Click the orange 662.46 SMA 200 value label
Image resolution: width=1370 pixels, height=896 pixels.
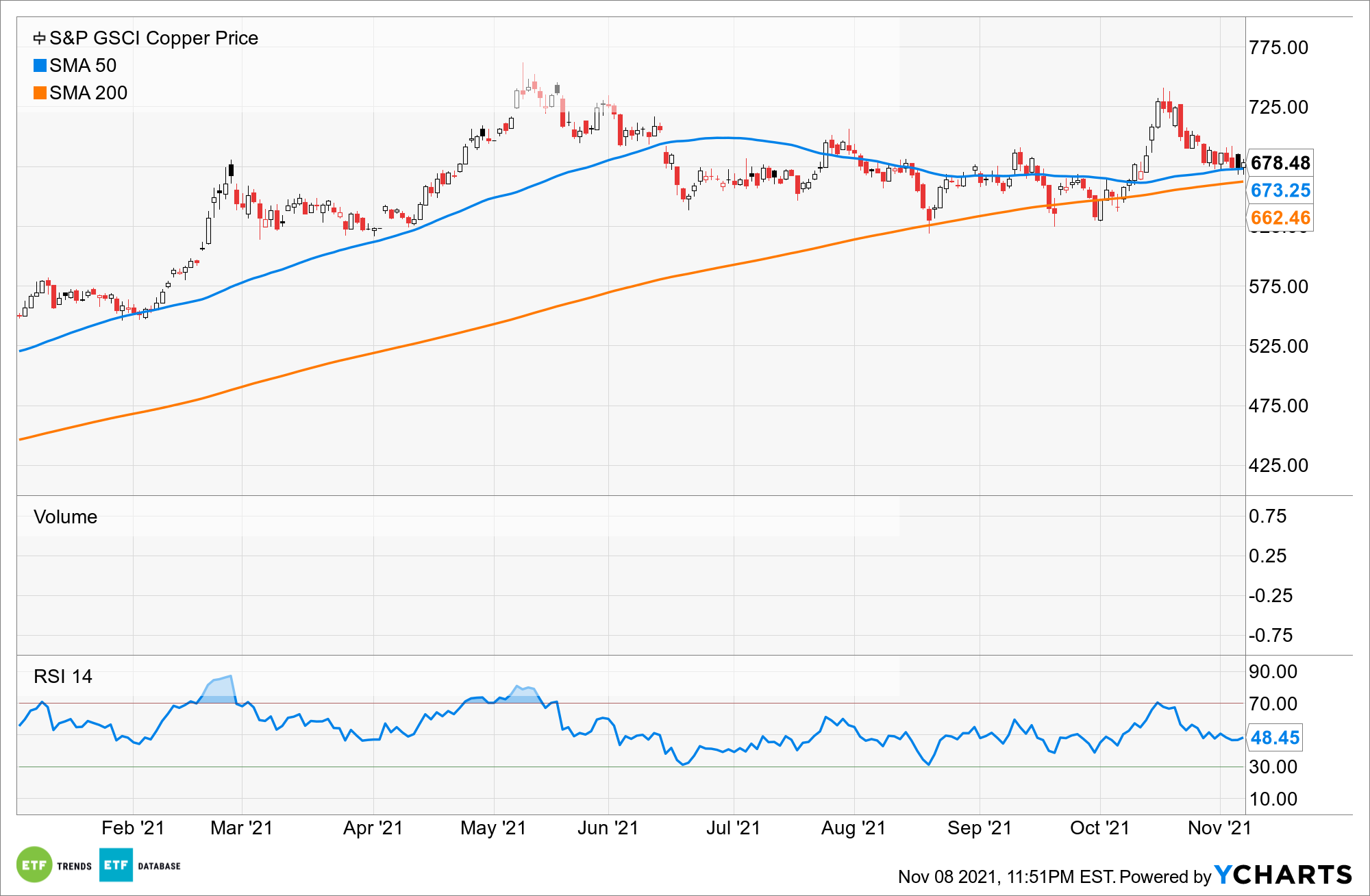coord(1280,218)
